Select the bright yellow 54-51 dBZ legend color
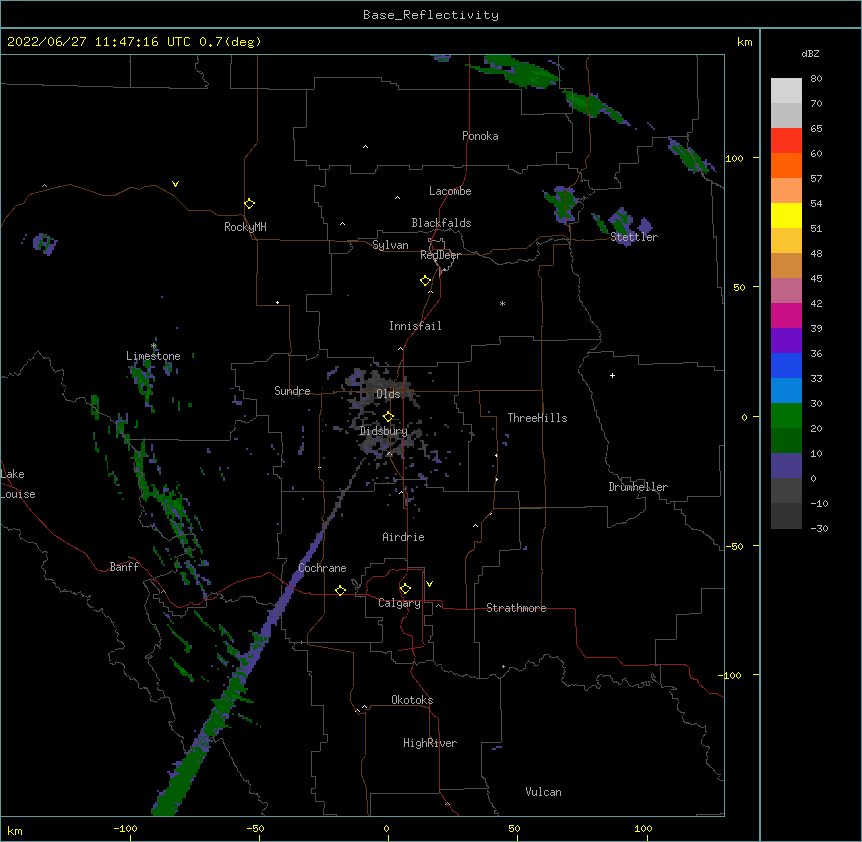 pos(786,215)
